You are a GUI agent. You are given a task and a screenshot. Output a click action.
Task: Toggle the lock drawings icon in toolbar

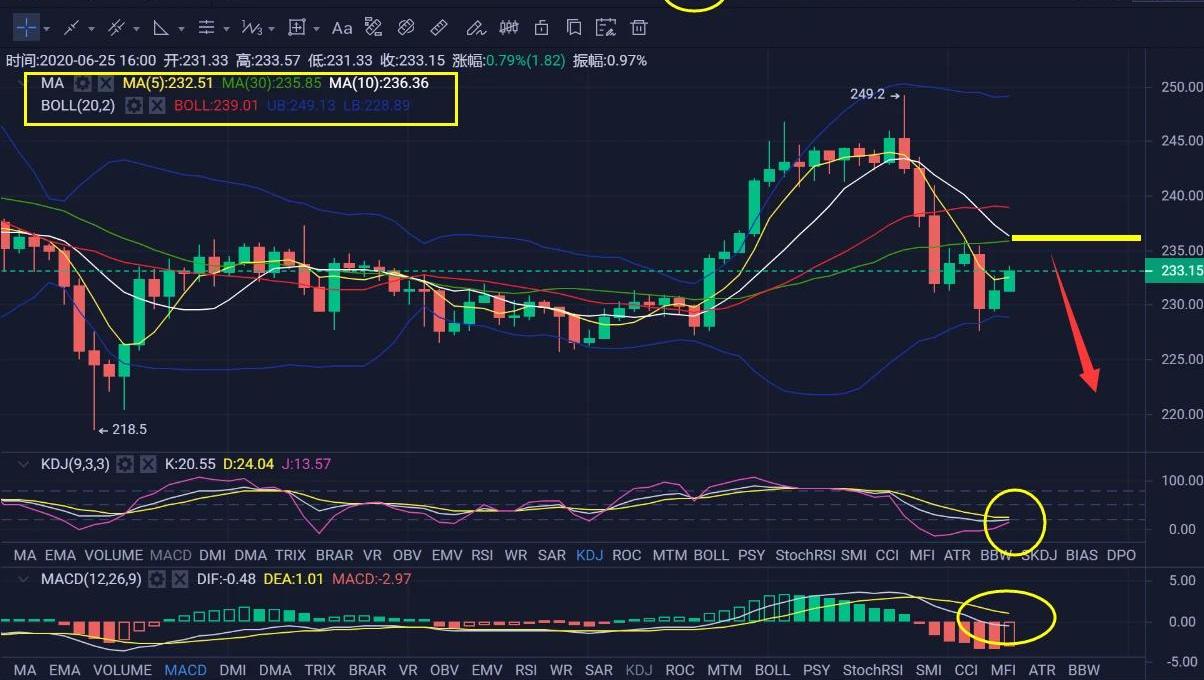(x=541, y=27)
